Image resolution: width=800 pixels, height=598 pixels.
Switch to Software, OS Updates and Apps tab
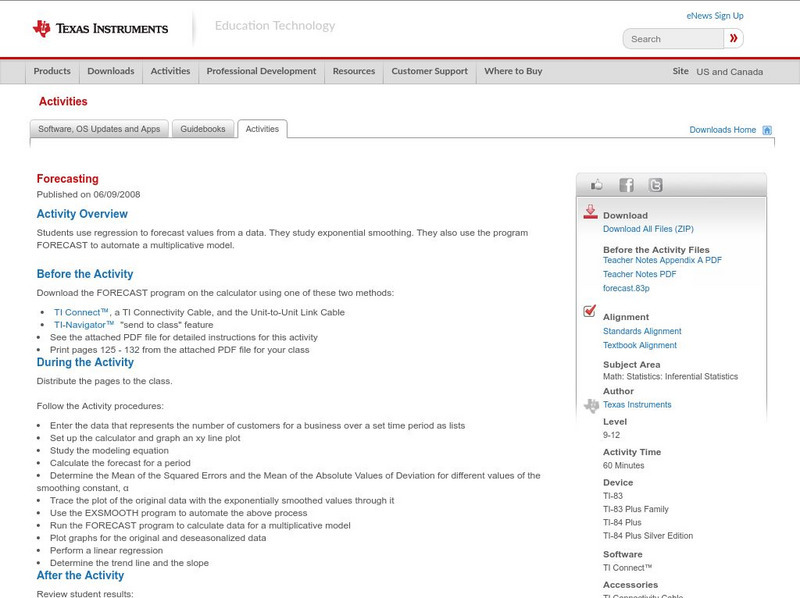coord(99,129)
